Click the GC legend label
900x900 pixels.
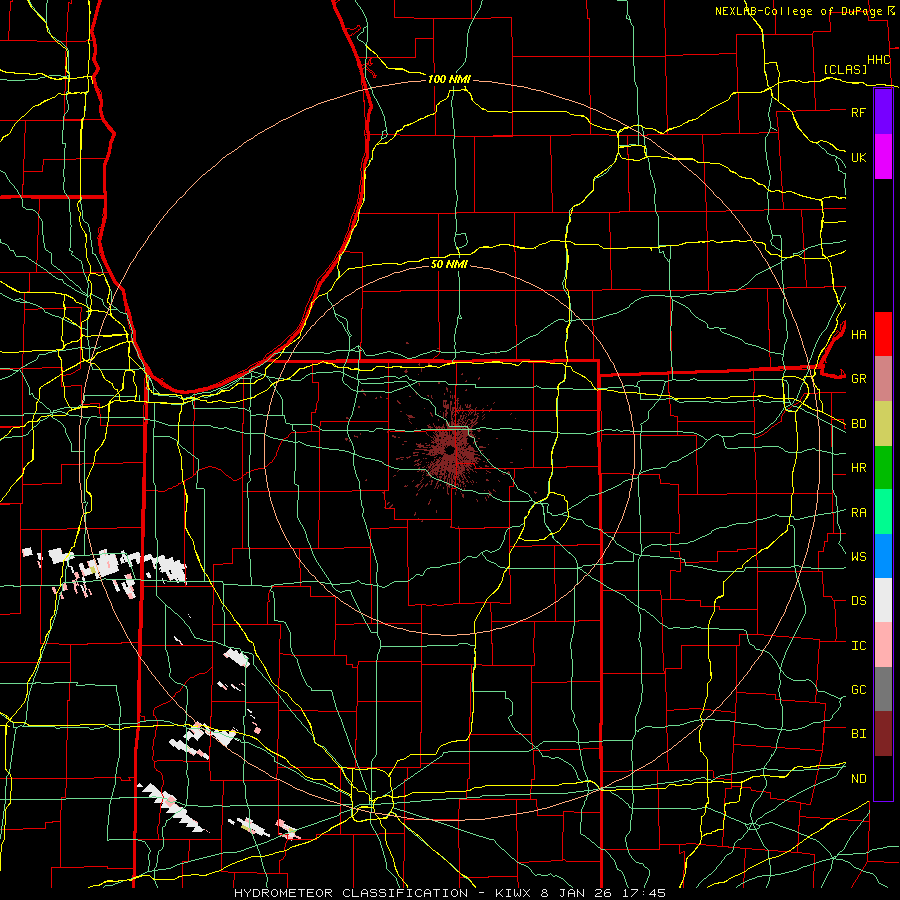[859, 689]
